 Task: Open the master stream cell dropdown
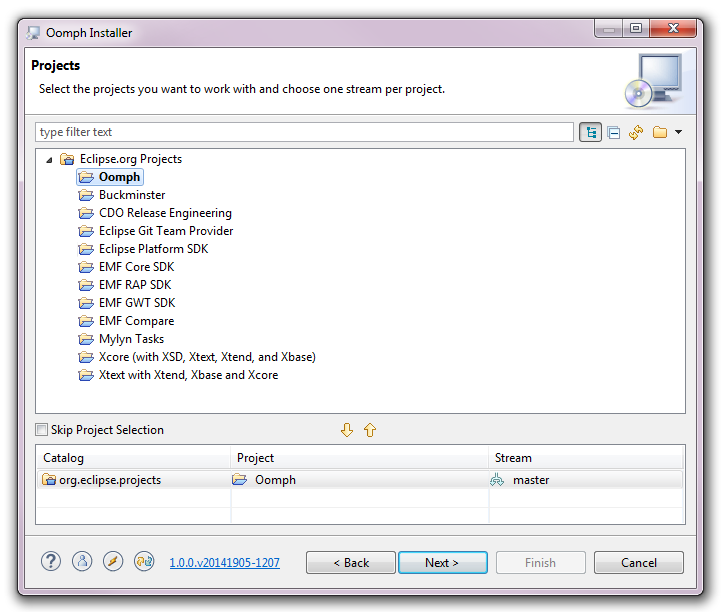(586, 480)
